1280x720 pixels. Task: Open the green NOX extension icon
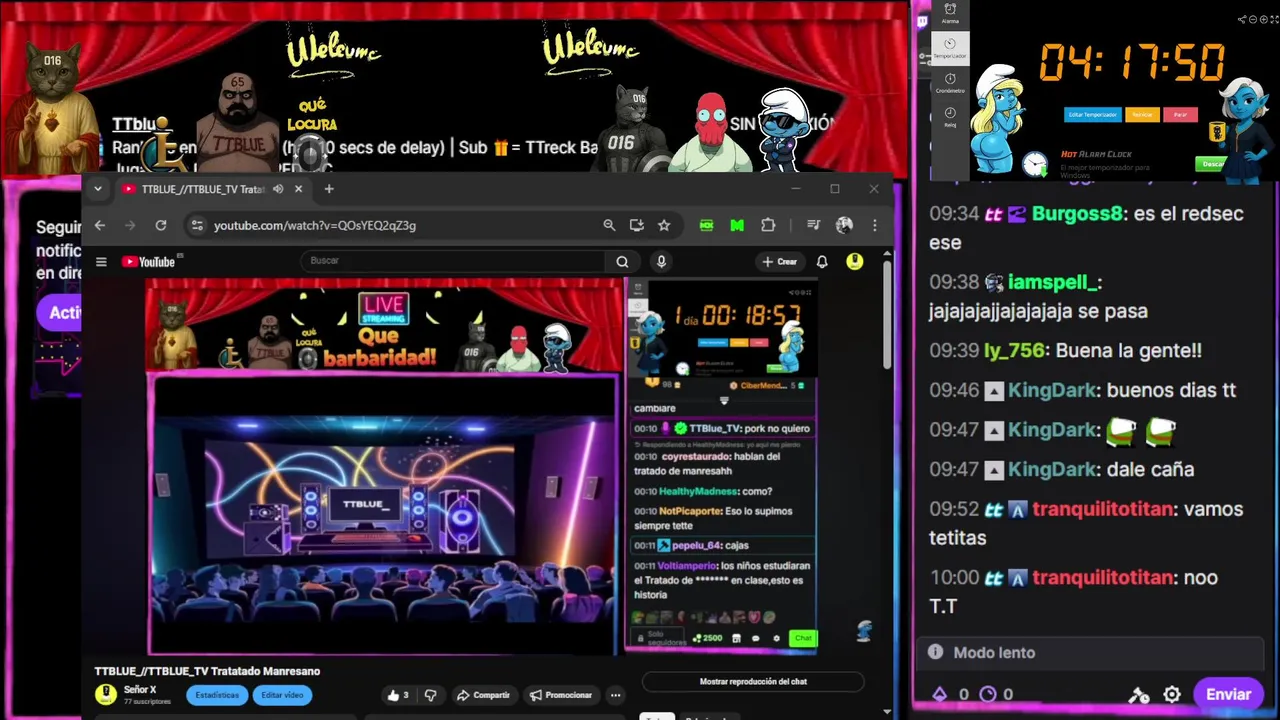click(x=706, y=225)
